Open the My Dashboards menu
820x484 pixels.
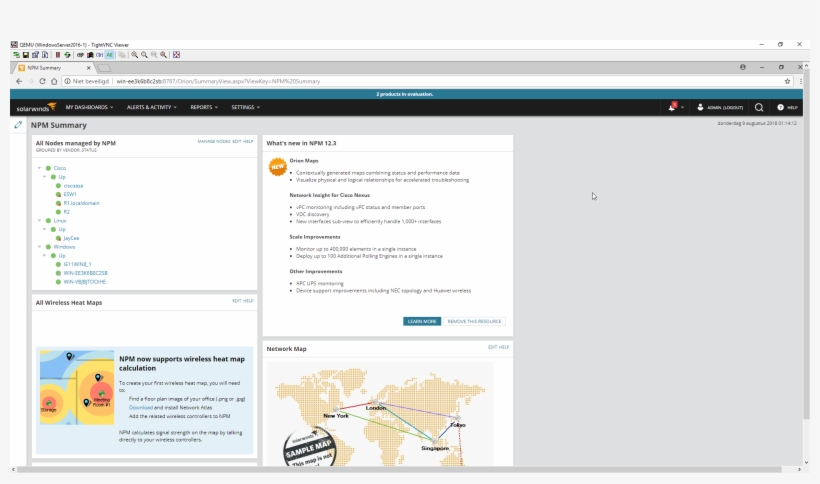(x=89, y=107)
